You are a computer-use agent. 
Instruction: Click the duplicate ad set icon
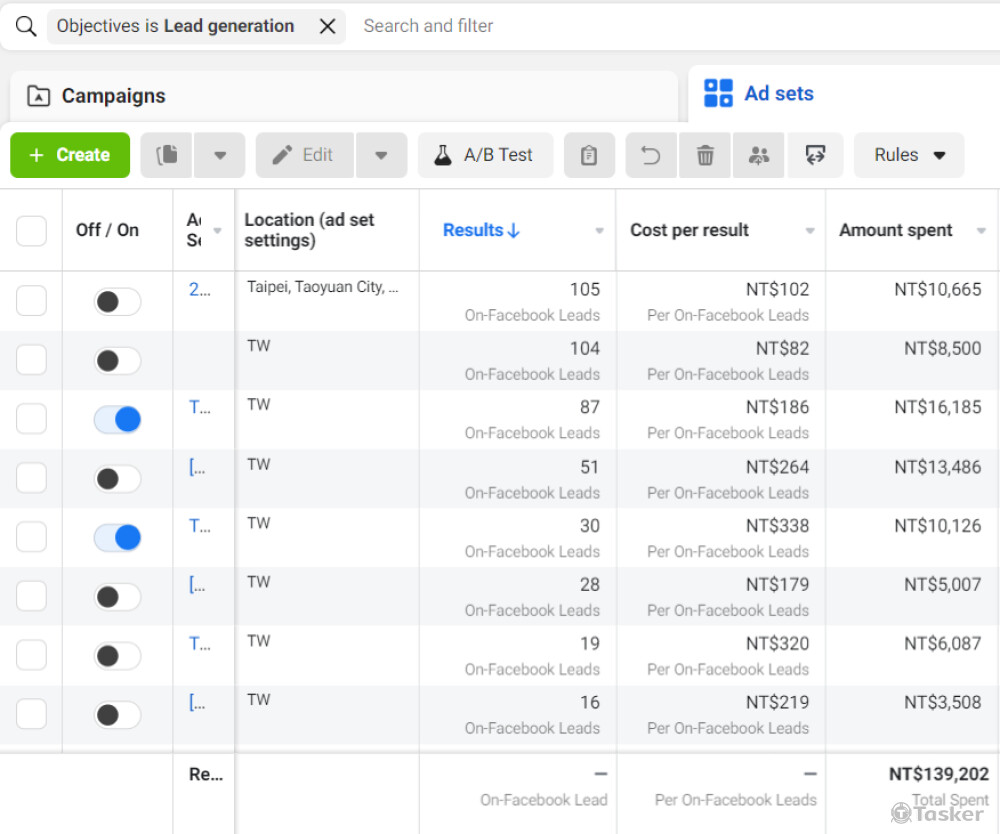point(167,155)
